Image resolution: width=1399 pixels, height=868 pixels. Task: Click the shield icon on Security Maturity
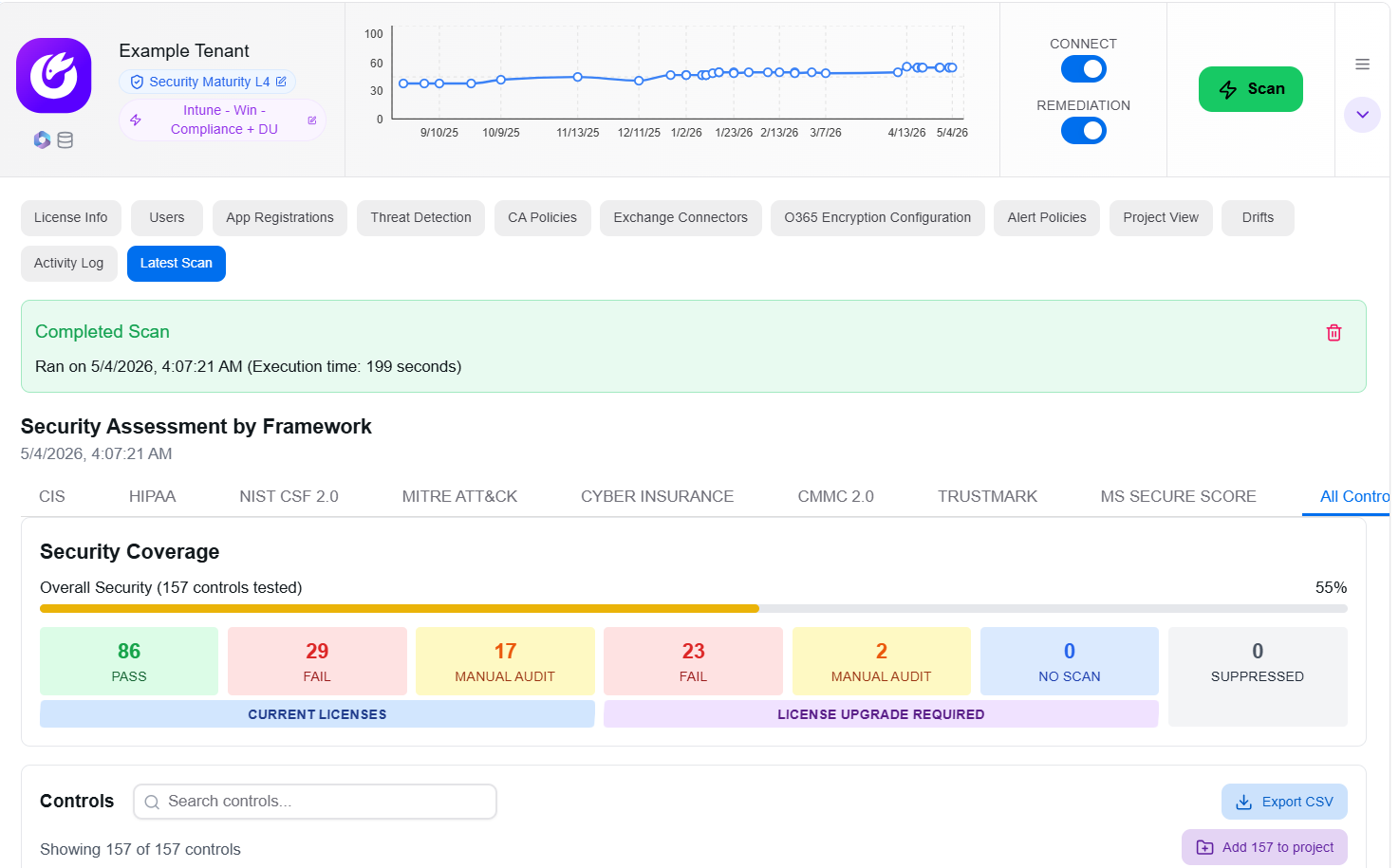137,83
